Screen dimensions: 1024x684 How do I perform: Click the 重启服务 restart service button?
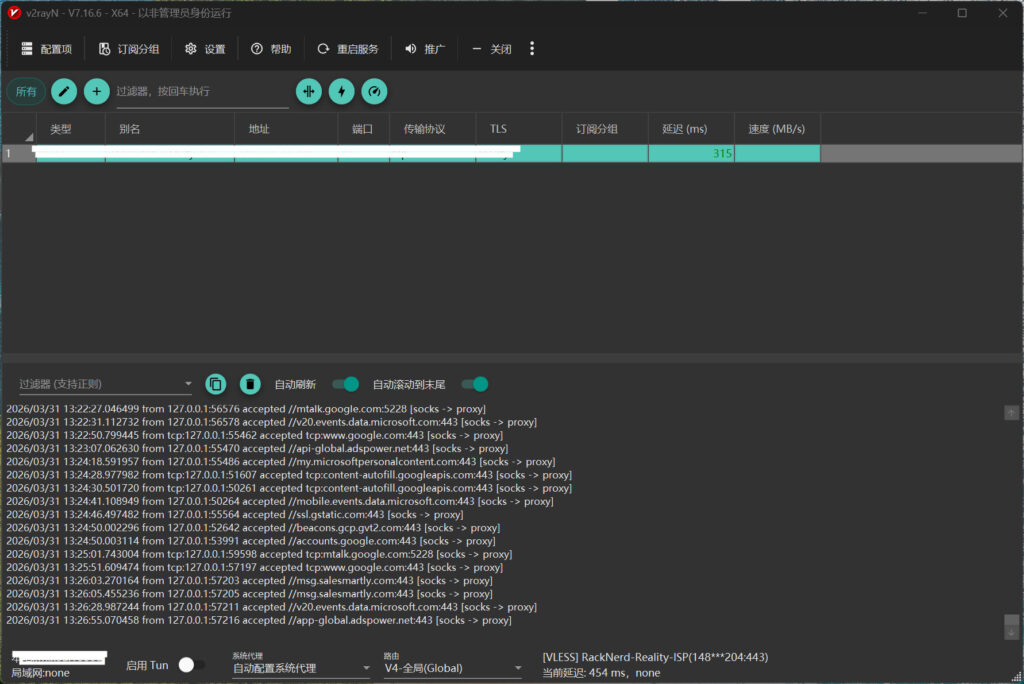[x=348, y=49]
